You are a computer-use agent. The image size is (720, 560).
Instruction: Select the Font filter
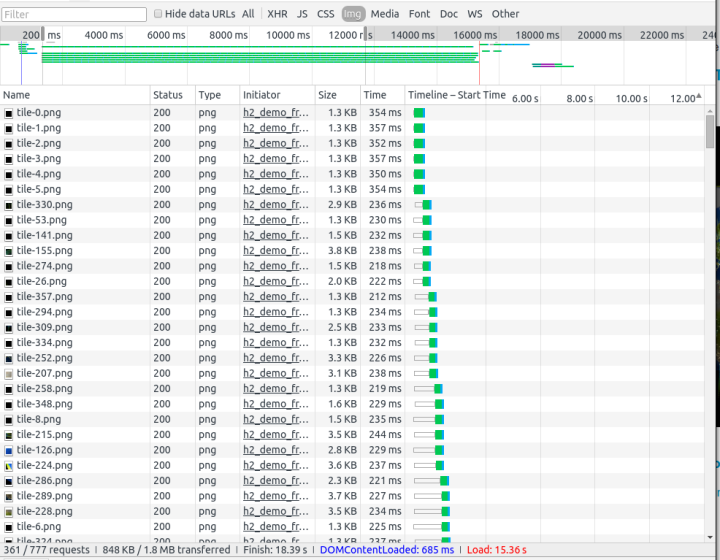click(419, 14)
